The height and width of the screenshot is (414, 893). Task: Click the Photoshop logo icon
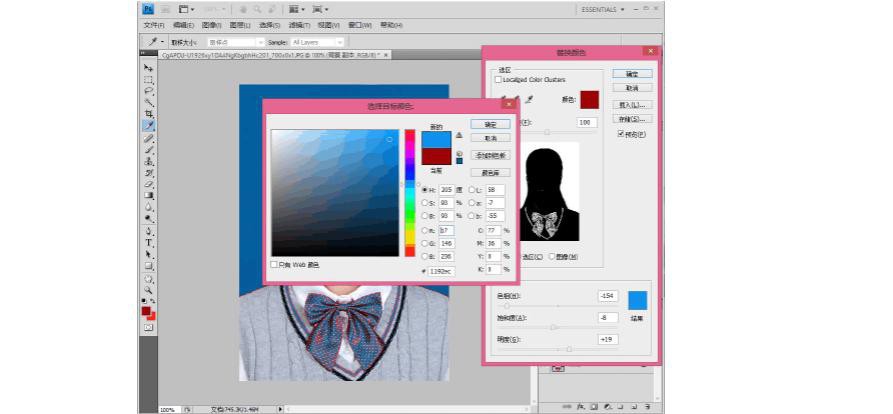(148, 9)
